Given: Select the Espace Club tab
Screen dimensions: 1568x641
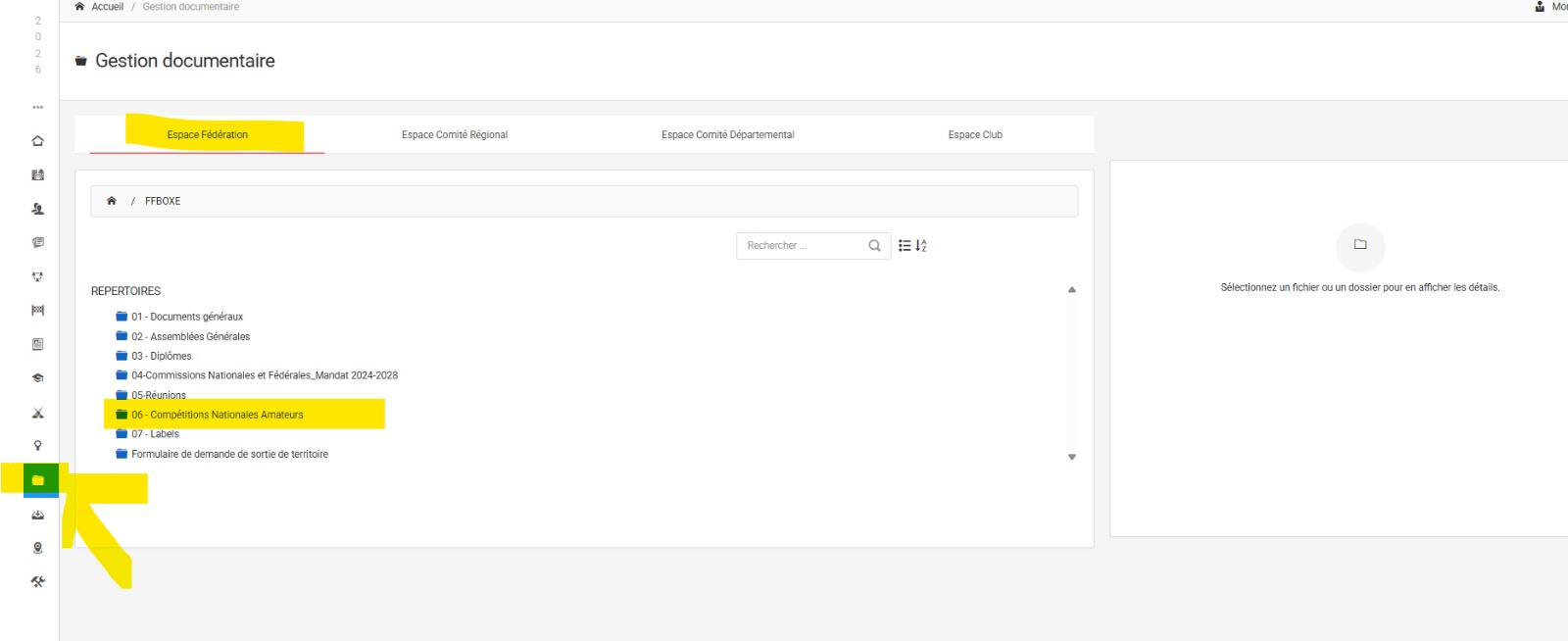Looking at the screenshot, I should coord(974,135).
